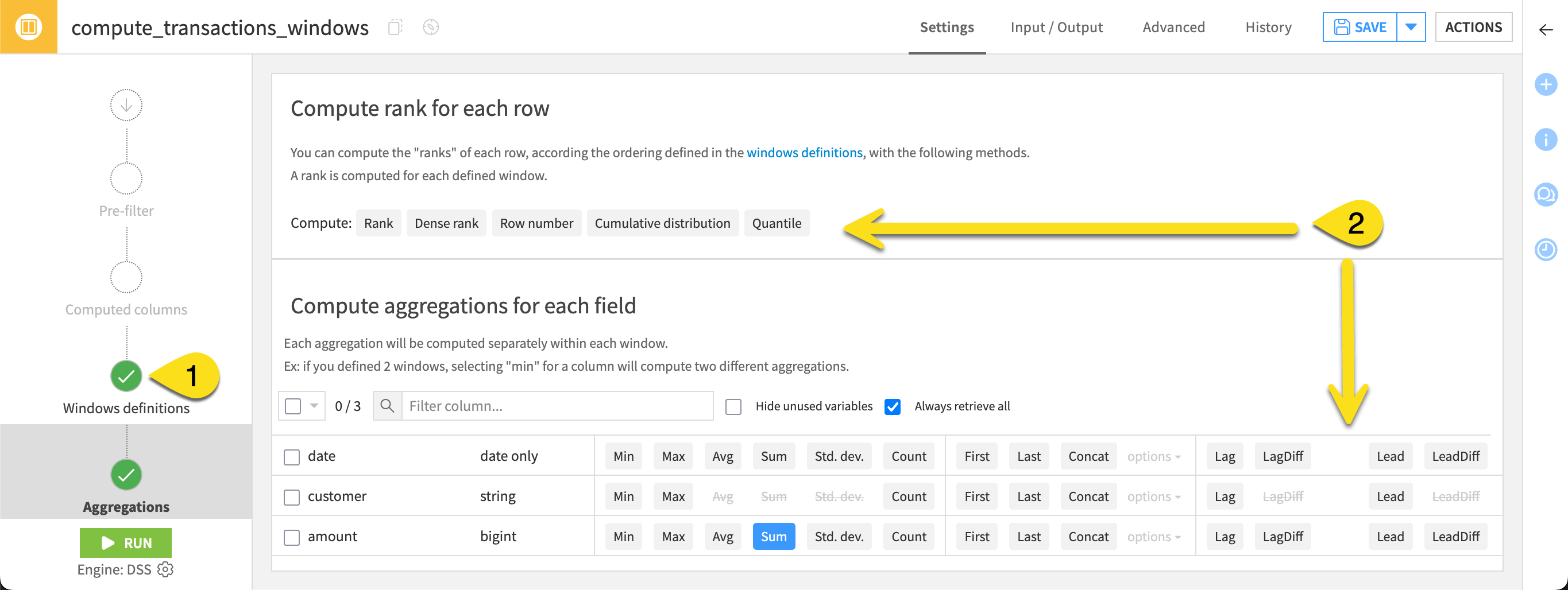Switch to the Input / Output tab
Viewport: 1568px width, 590px height.
[x=1056, y=27]
